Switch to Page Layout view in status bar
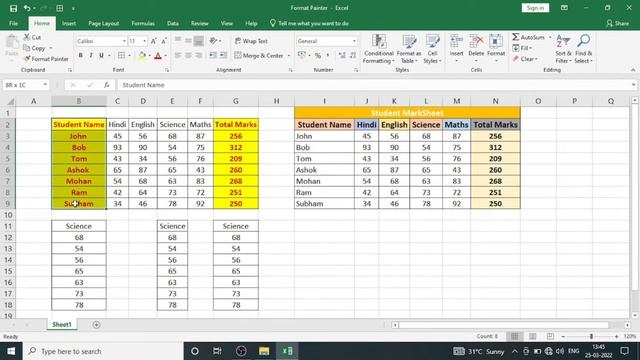The image size is (640, 360). click(x=532, y=336)
